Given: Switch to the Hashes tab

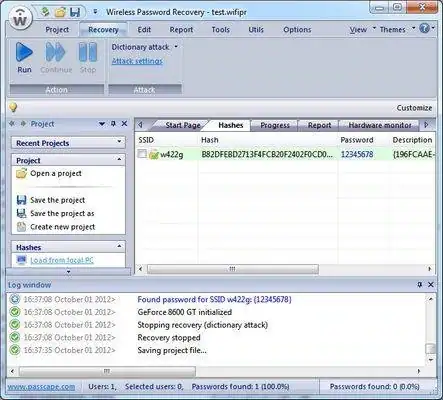Looking at the screenshot, I should [231, 125].
